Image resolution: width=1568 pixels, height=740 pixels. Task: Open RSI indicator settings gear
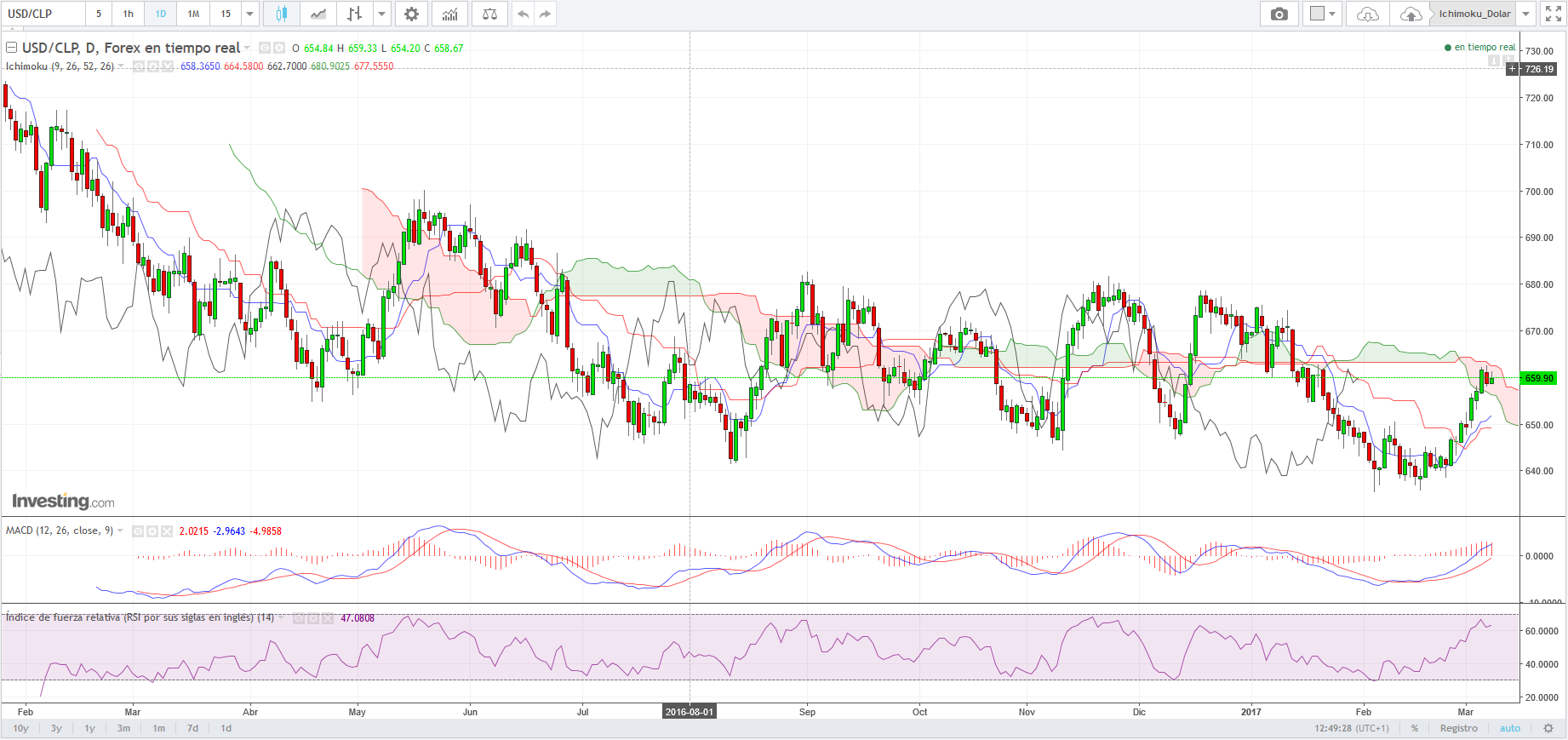tap(313, 618)
